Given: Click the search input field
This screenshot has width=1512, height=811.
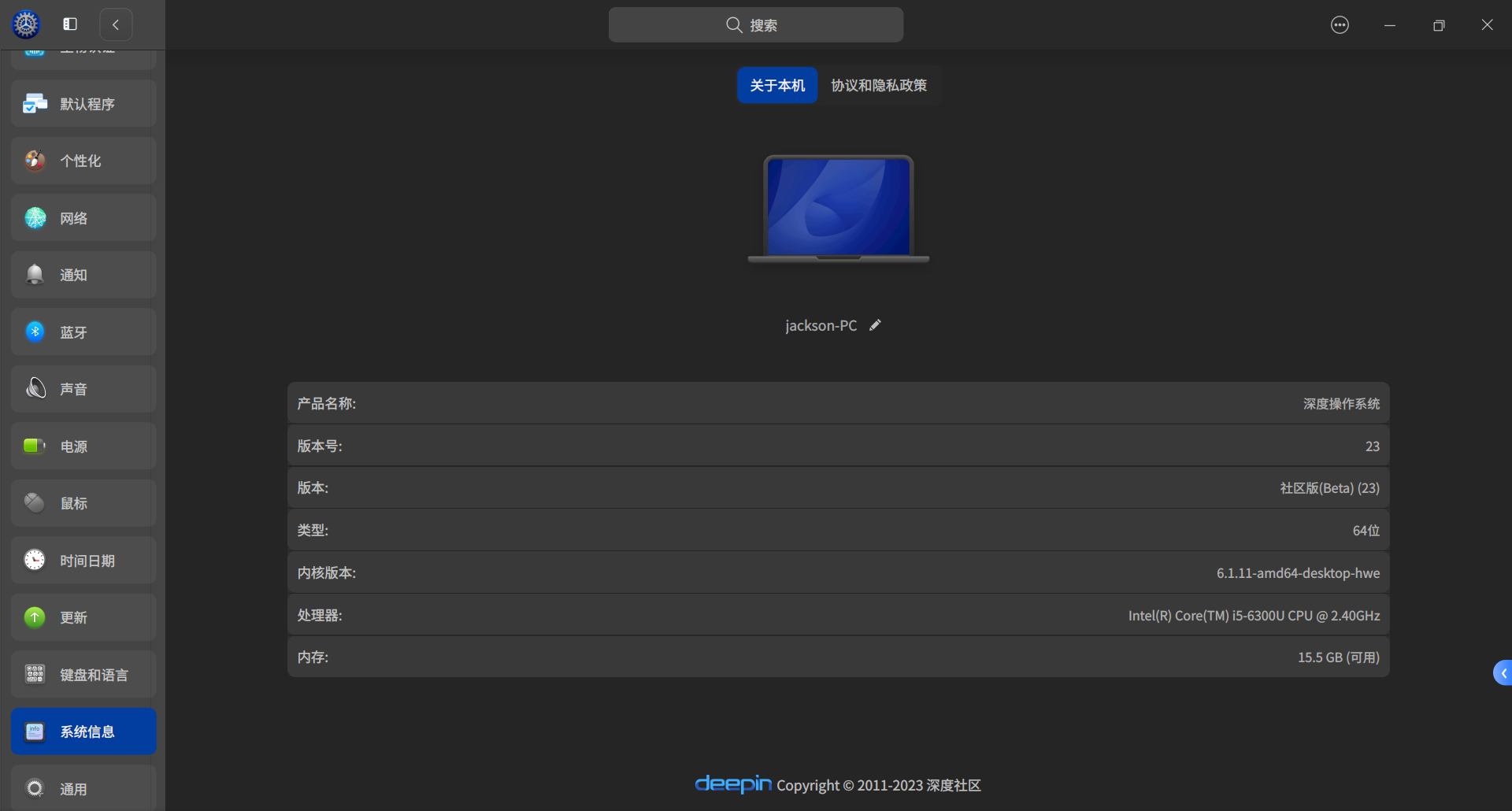Looking at the screenshot, I should pos(755,24).
